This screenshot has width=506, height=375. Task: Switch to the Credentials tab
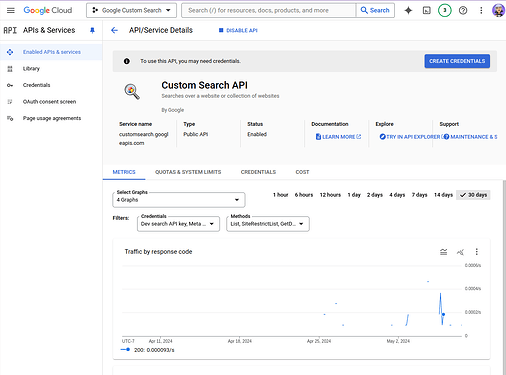pos(258,172)
